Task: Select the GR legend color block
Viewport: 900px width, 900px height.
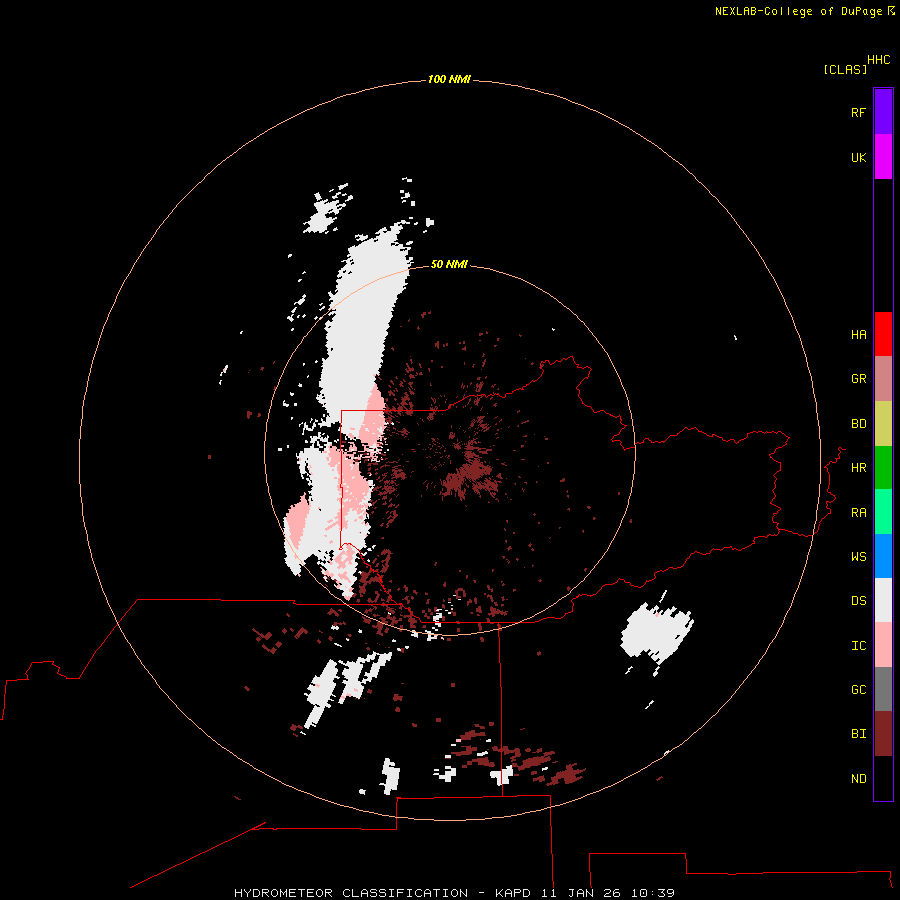Action: [x=883, y=379]
